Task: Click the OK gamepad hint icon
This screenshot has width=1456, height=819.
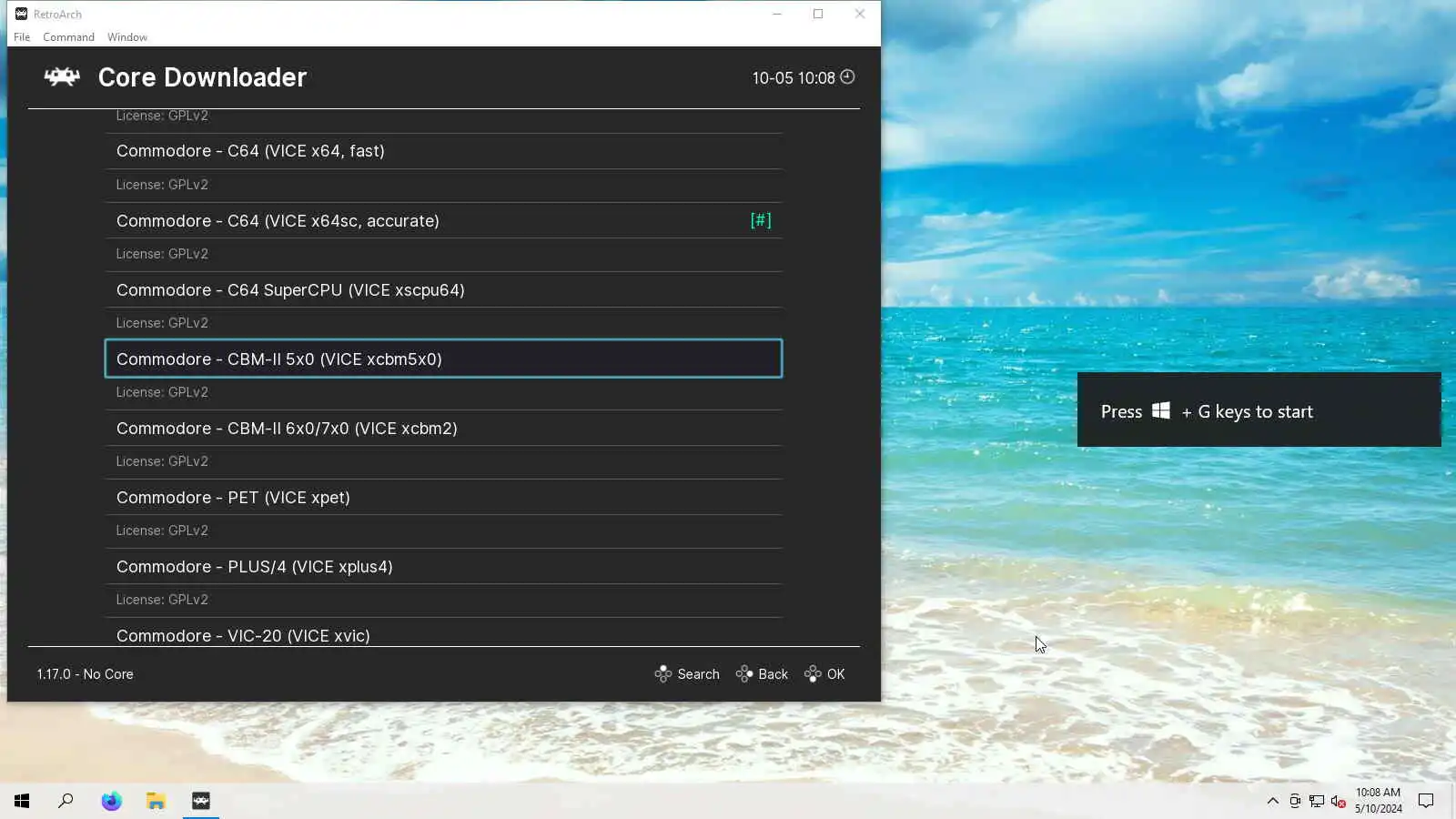Action: pyautogui.click(x=813, y=674)
